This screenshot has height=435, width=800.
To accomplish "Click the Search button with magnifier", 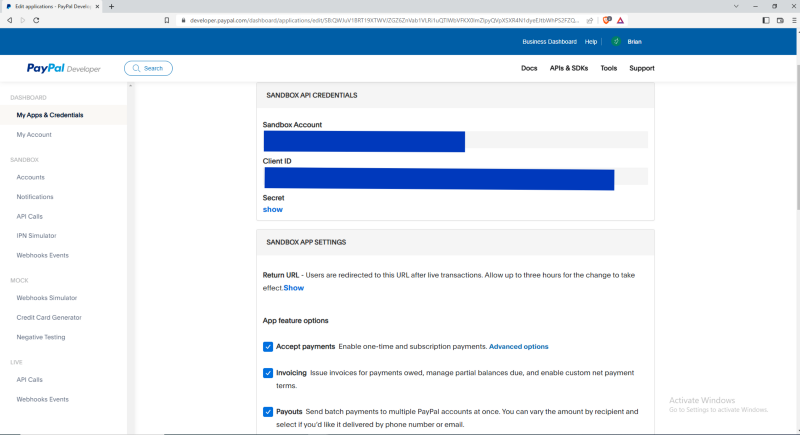I will 148,68.
